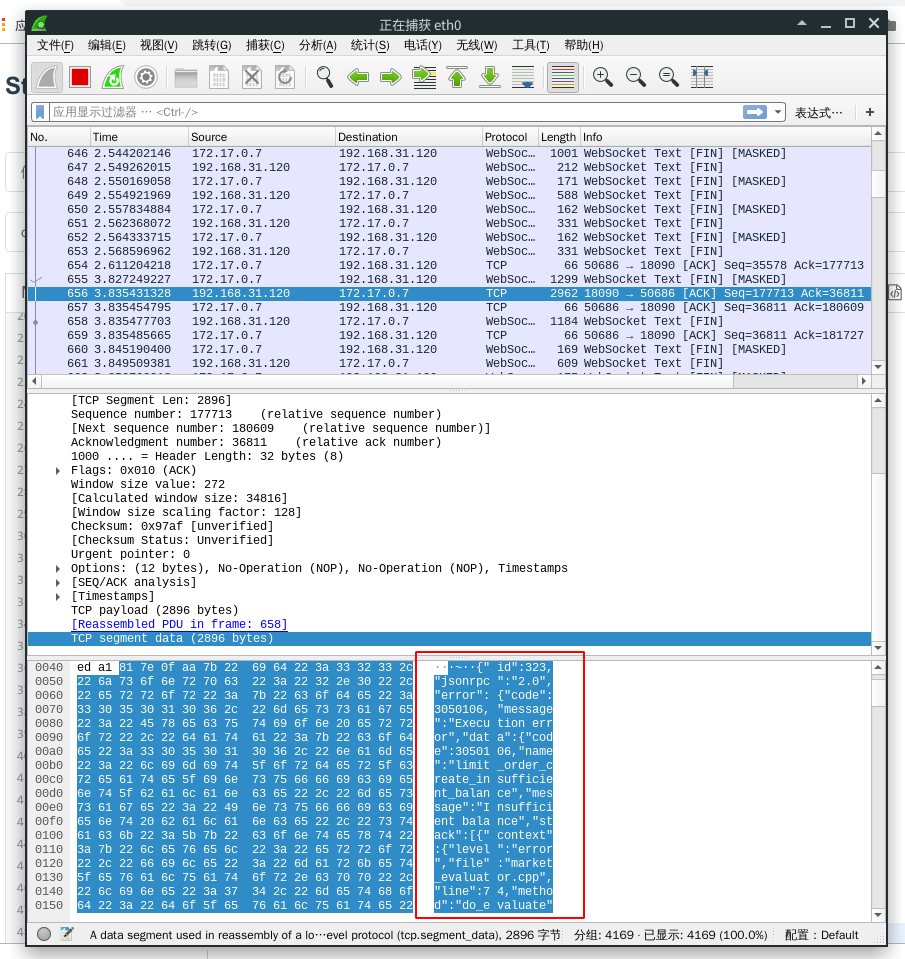Image resolution: width=905 pixels, height=959 pixels.
Task: Sort packets by Info column header
Action: (725, 137)
